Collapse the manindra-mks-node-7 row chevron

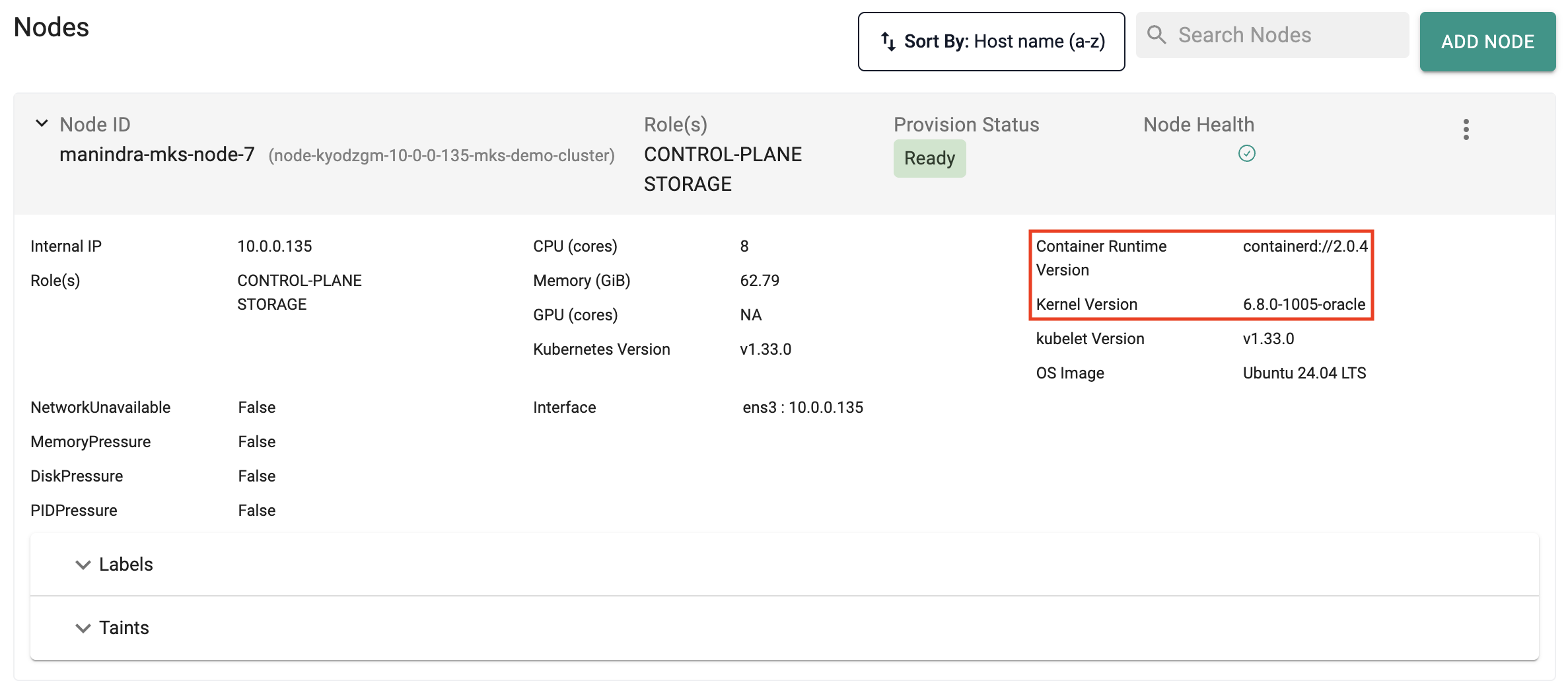[x=42, y=124]
